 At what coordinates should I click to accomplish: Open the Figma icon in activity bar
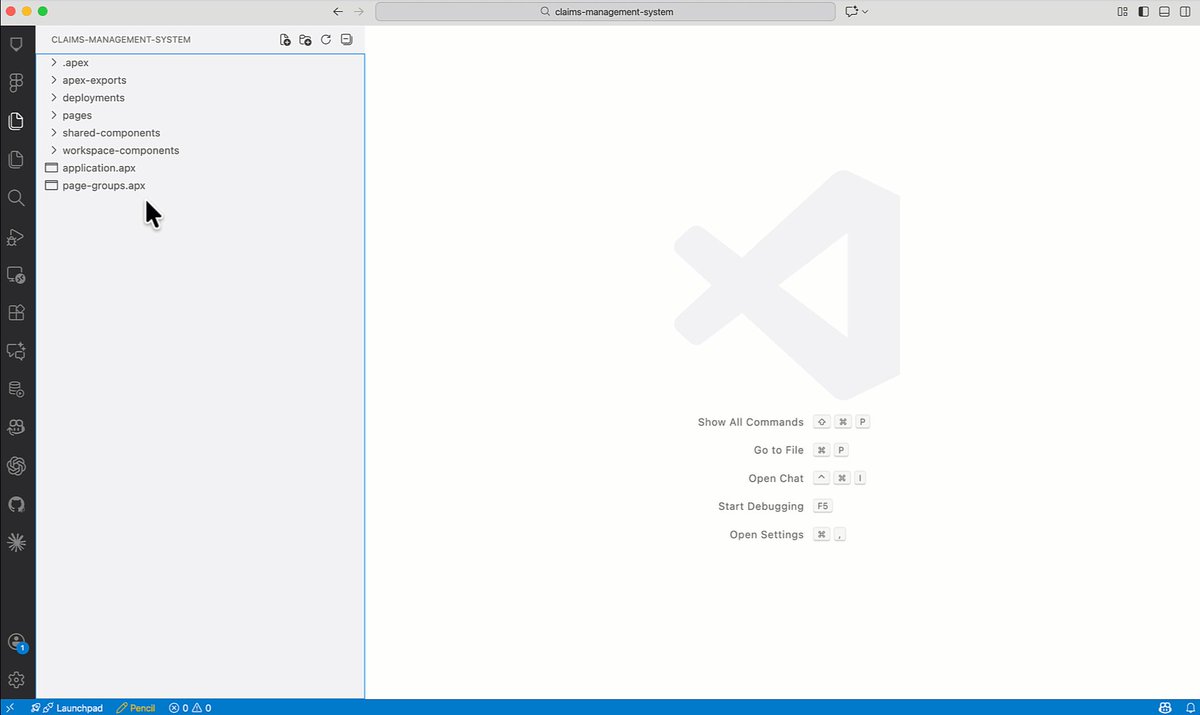tap(16, 83)
